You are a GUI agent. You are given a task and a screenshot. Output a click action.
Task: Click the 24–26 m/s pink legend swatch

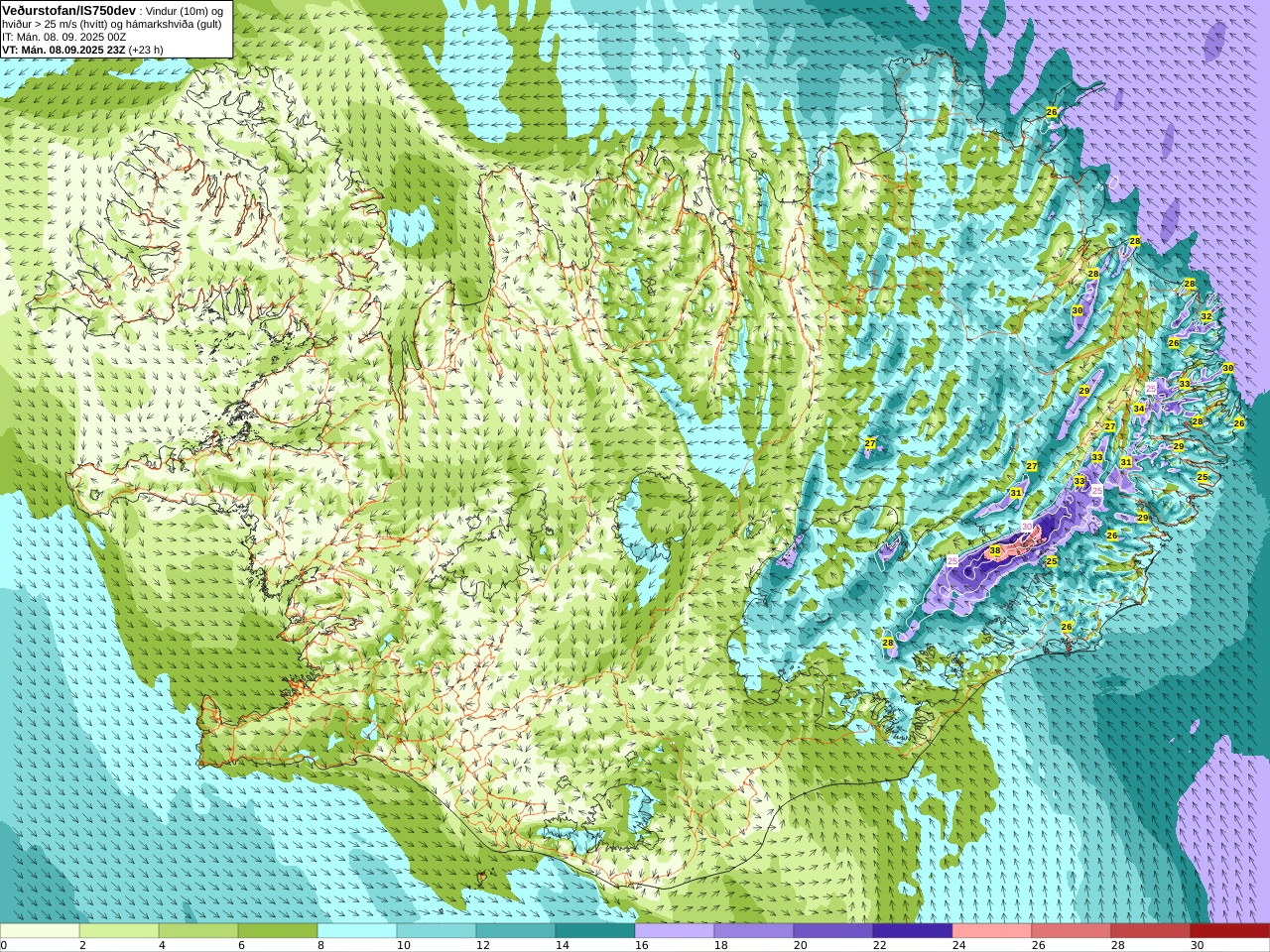click(x=992, y=931)
